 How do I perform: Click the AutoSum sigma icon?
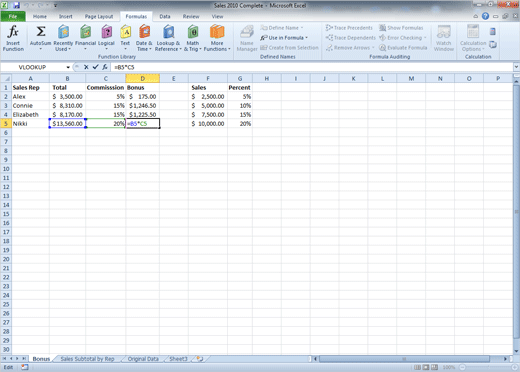[x=41, y=32]
